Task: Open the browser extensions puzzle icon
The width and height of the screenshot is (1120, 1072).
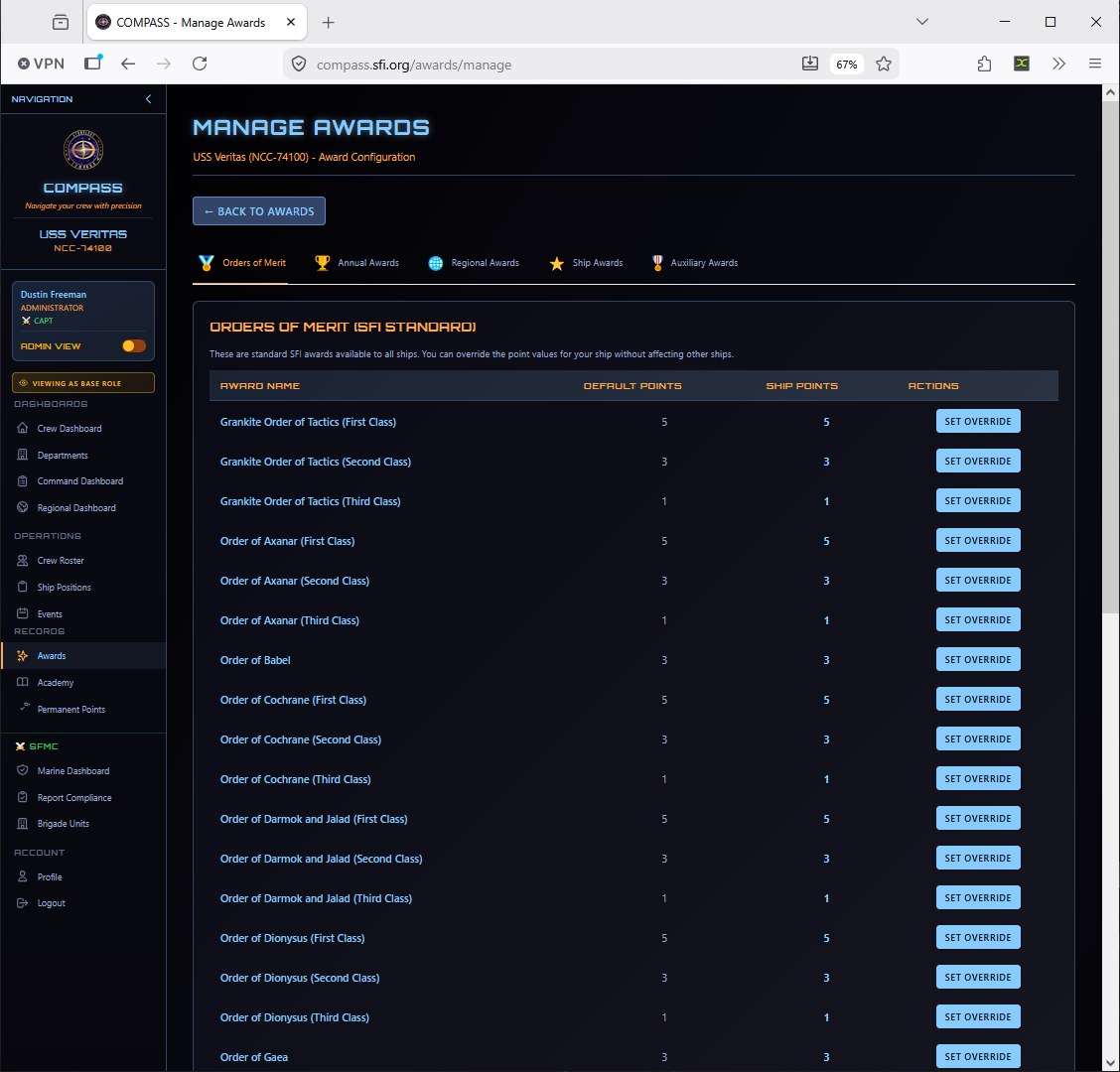Action: 984,65
